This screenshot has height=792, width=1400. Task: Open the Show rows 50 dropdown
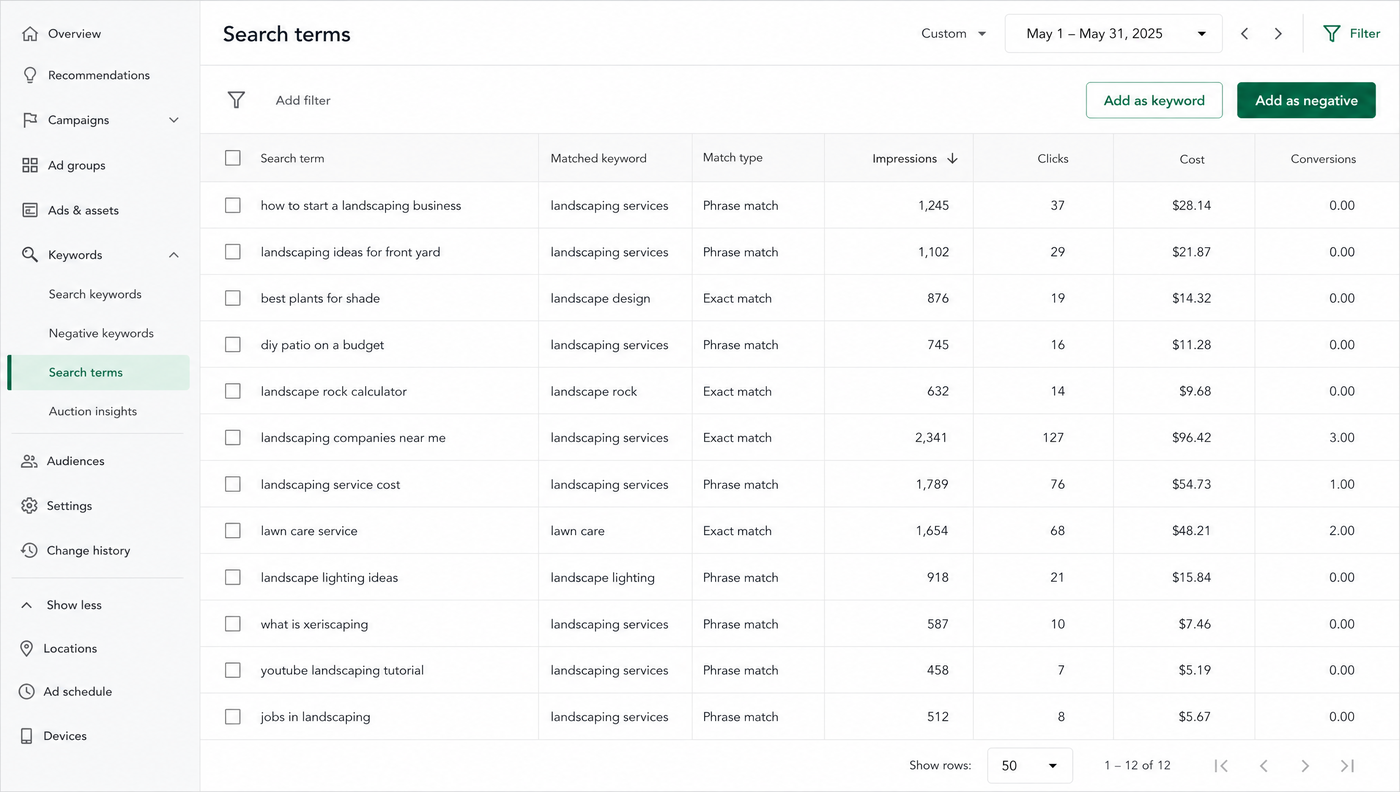pyautogui.click(x=1029, y=766)
